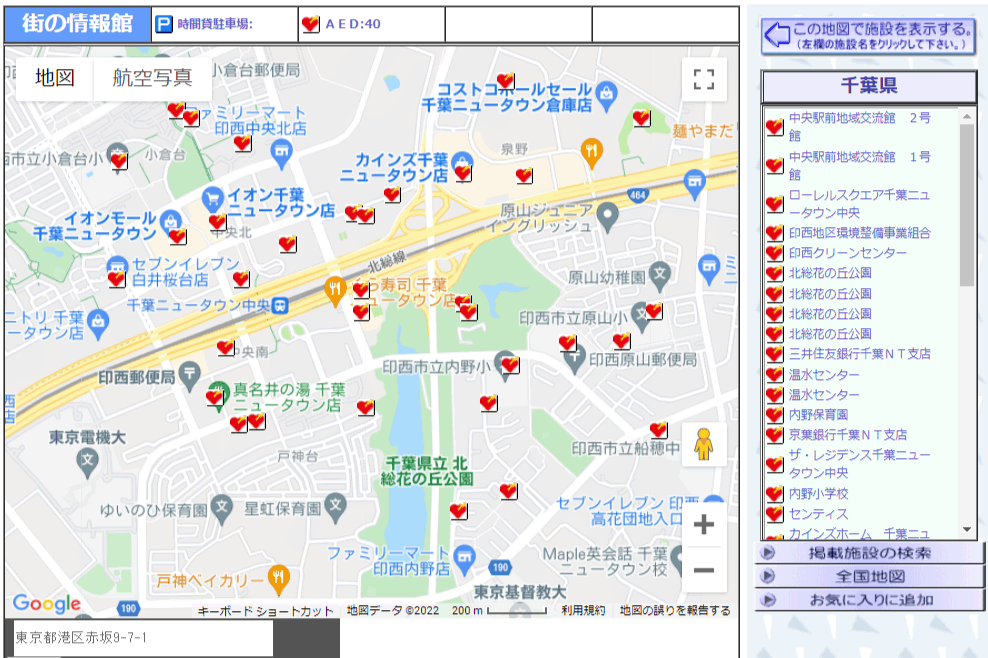Toggle fullscreen map view
The width and height of the screenshot is (988, 658).
pyautogui.click(x=704, y=79)
